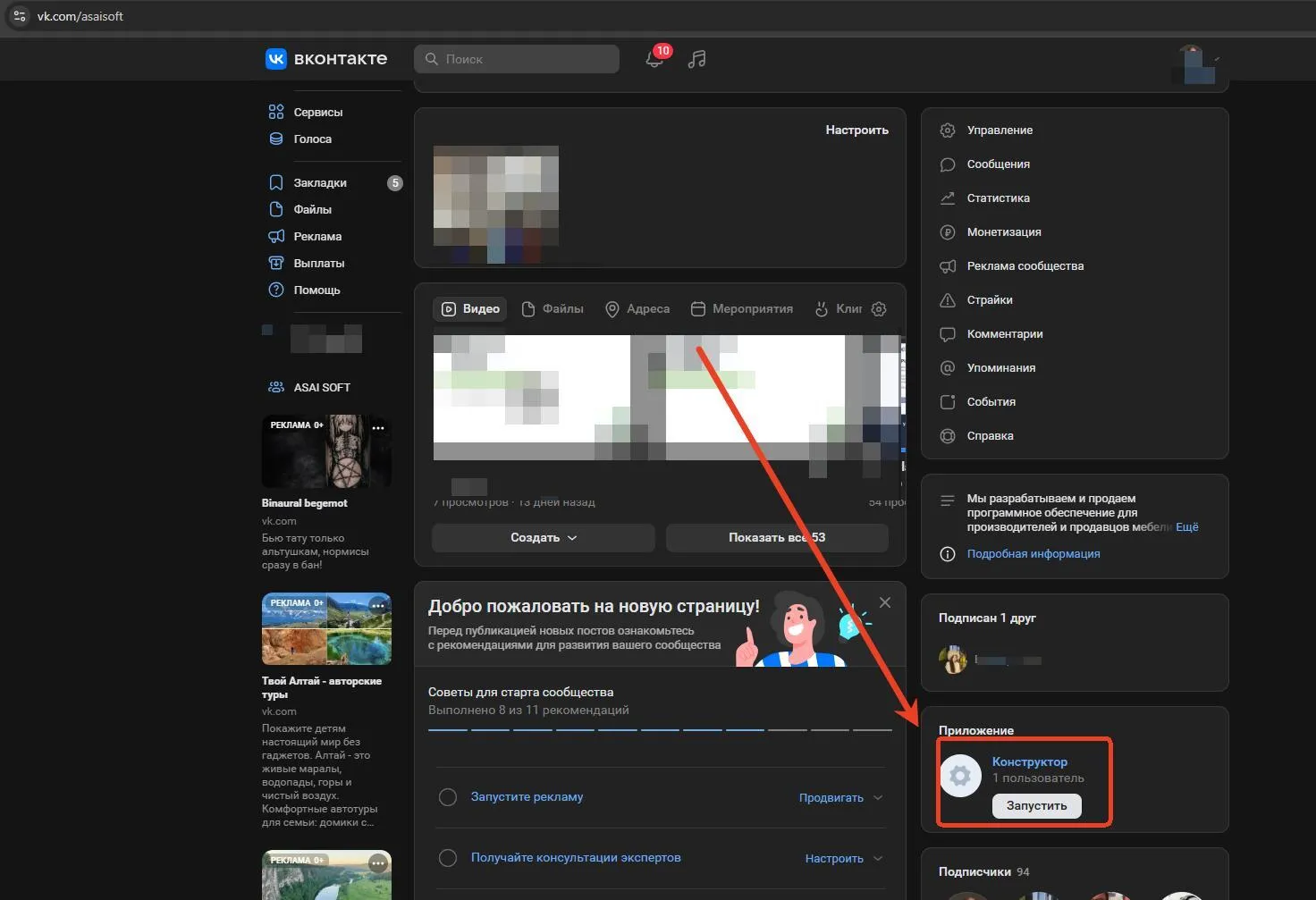Viewport: 1316px width, 900px height.
Task: Open Страйки section
Action: coord(976,300)
